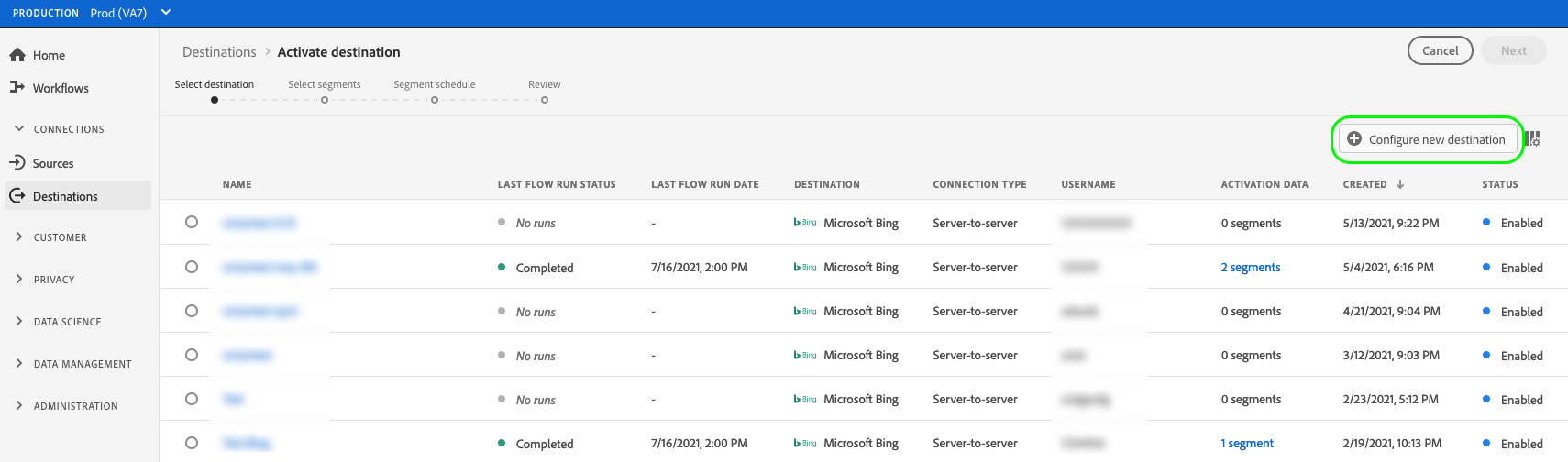Open Workflows via its sidebar icon
The width and height of the screenshot is (1568, 462).
17,87
